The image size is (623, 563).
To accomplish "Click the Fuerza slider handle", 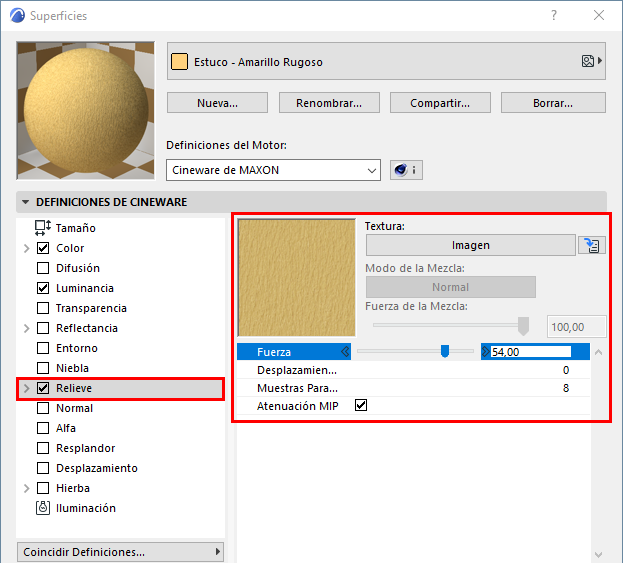I will tap(445, 351).
